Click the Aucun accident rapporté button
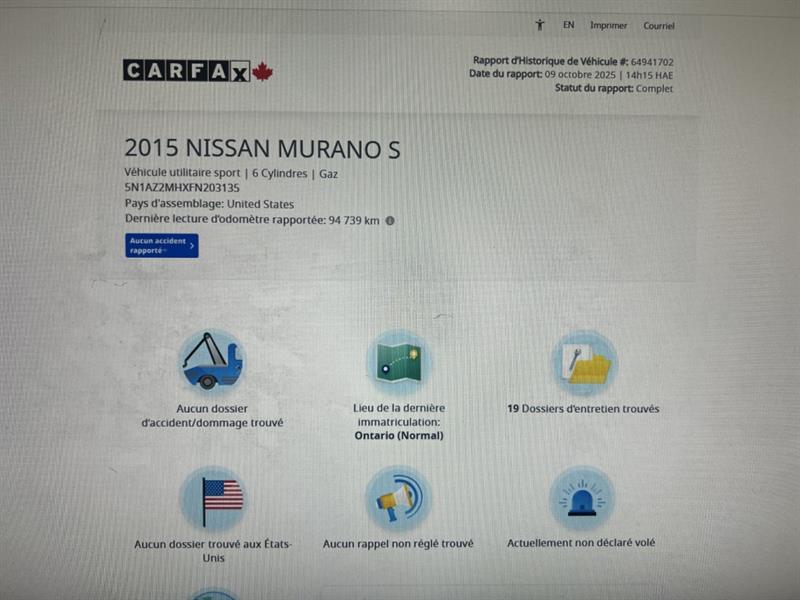This screenshot has width=800, height=600. 160,245
